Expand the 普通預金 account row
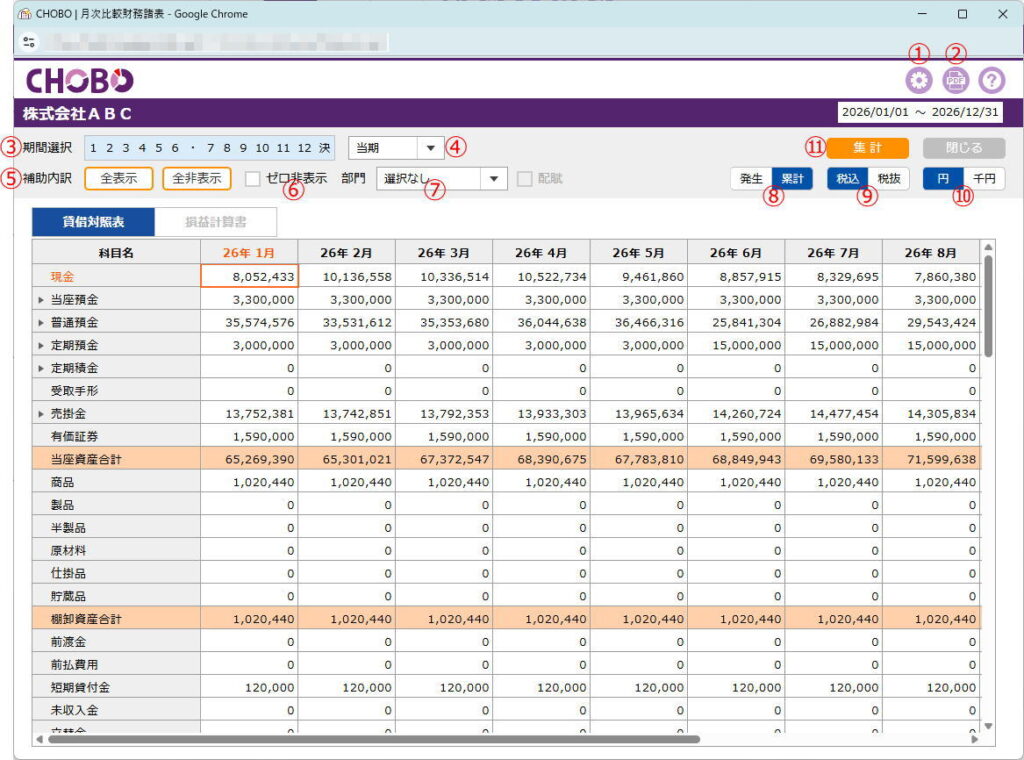Image resolution: width=1024 pixels, height=760 pixels. (x=41, y=322)
